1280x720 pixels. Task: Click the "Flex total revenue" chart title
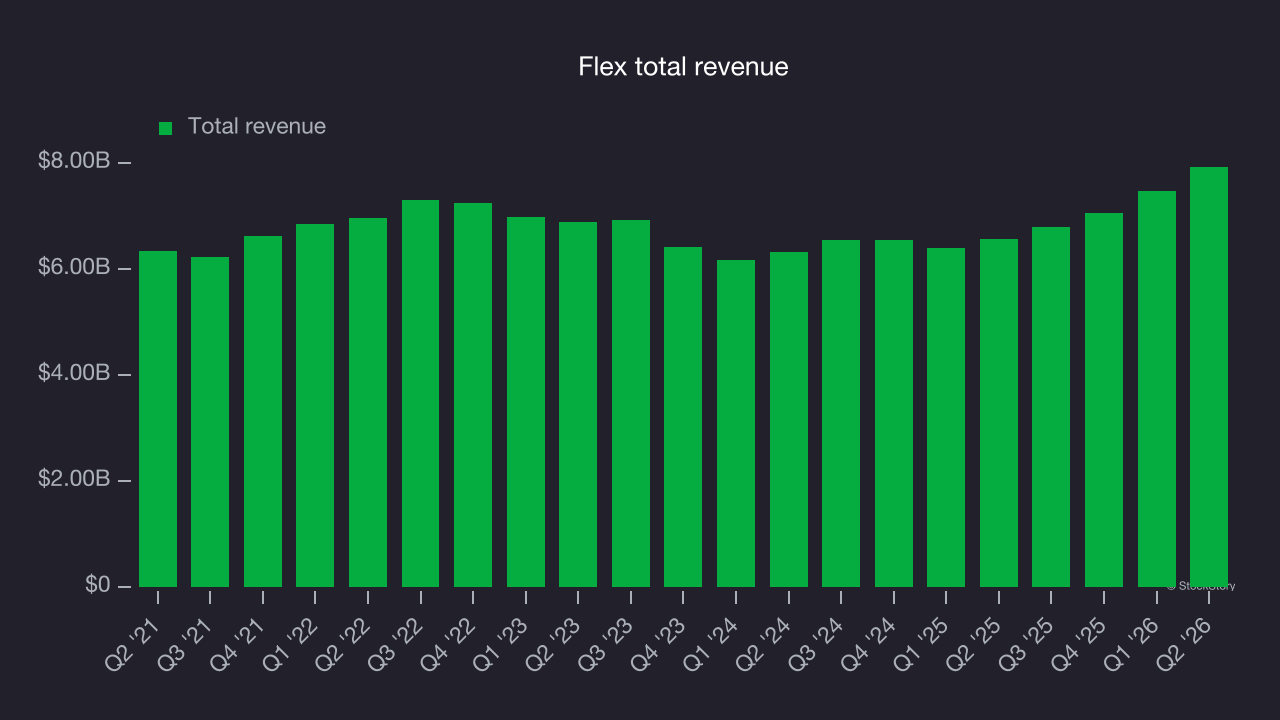pyautogui.click(x=684, y=67)
